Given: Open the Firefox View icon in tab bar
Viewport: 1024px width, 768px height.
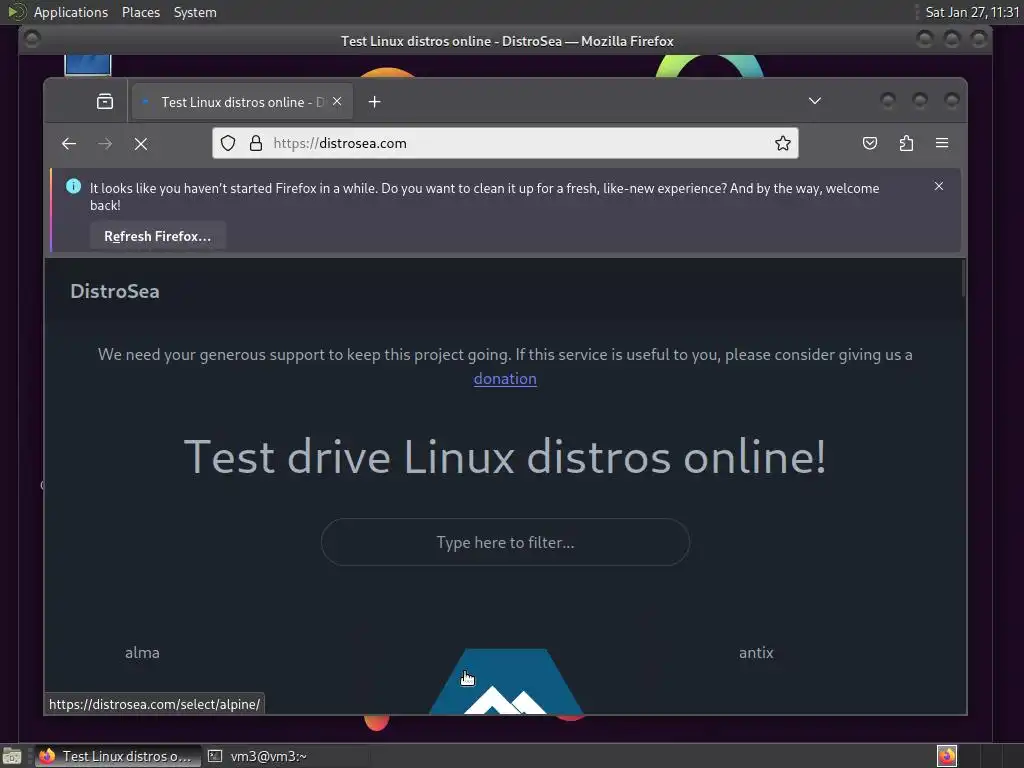Looking at the screenshot, I should point(104,101).
